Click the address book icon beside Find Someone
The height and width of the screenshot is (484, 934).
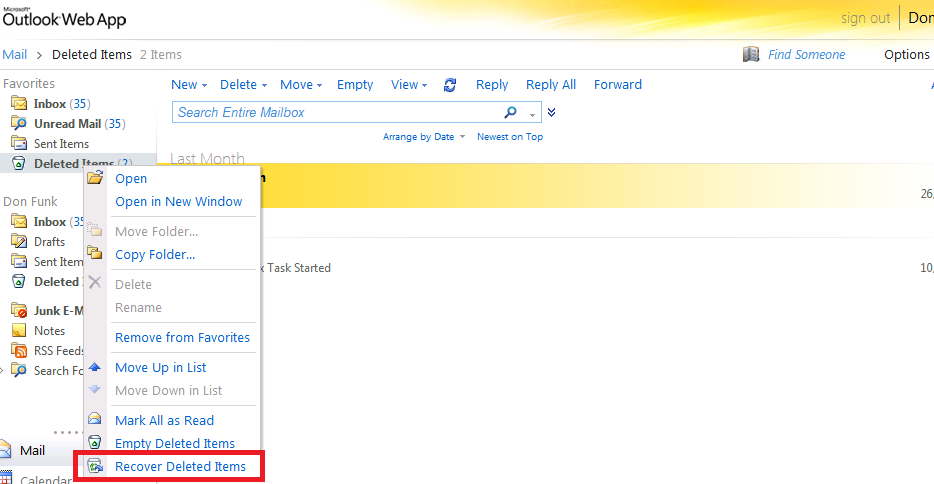click(751, 55)
